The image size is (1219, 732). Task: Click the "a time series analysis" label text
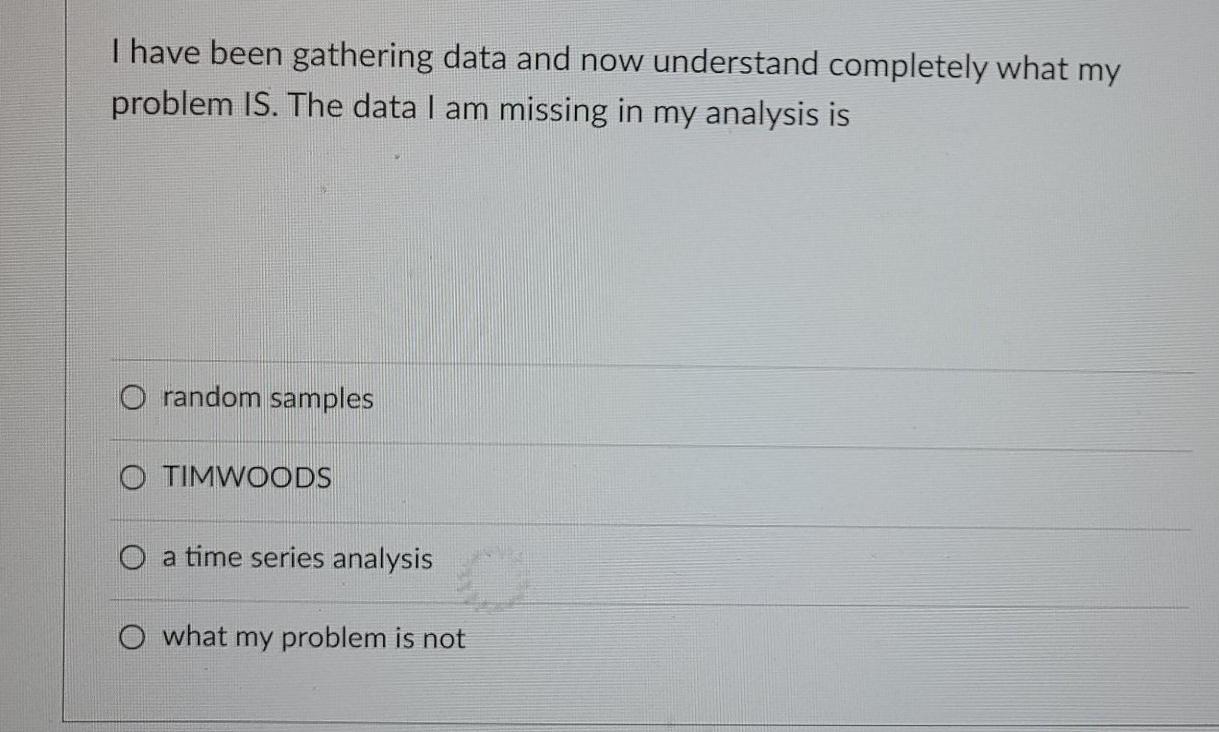tap(294, 558)
